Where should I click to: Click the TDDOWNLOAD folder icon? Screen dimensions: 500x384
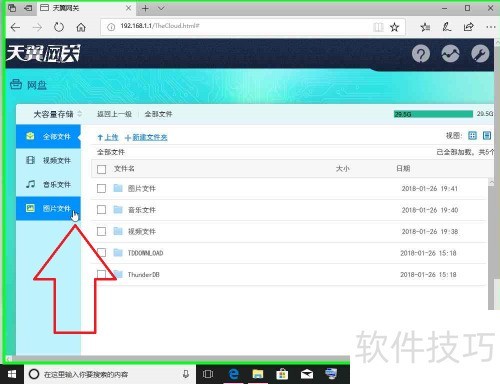[118, 252]
